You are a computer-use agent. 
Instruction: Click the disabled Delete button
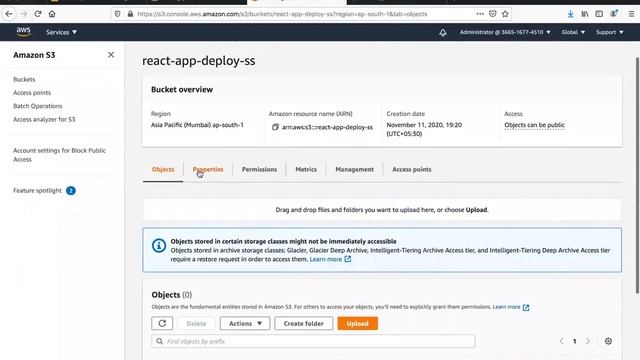(196, 323)
